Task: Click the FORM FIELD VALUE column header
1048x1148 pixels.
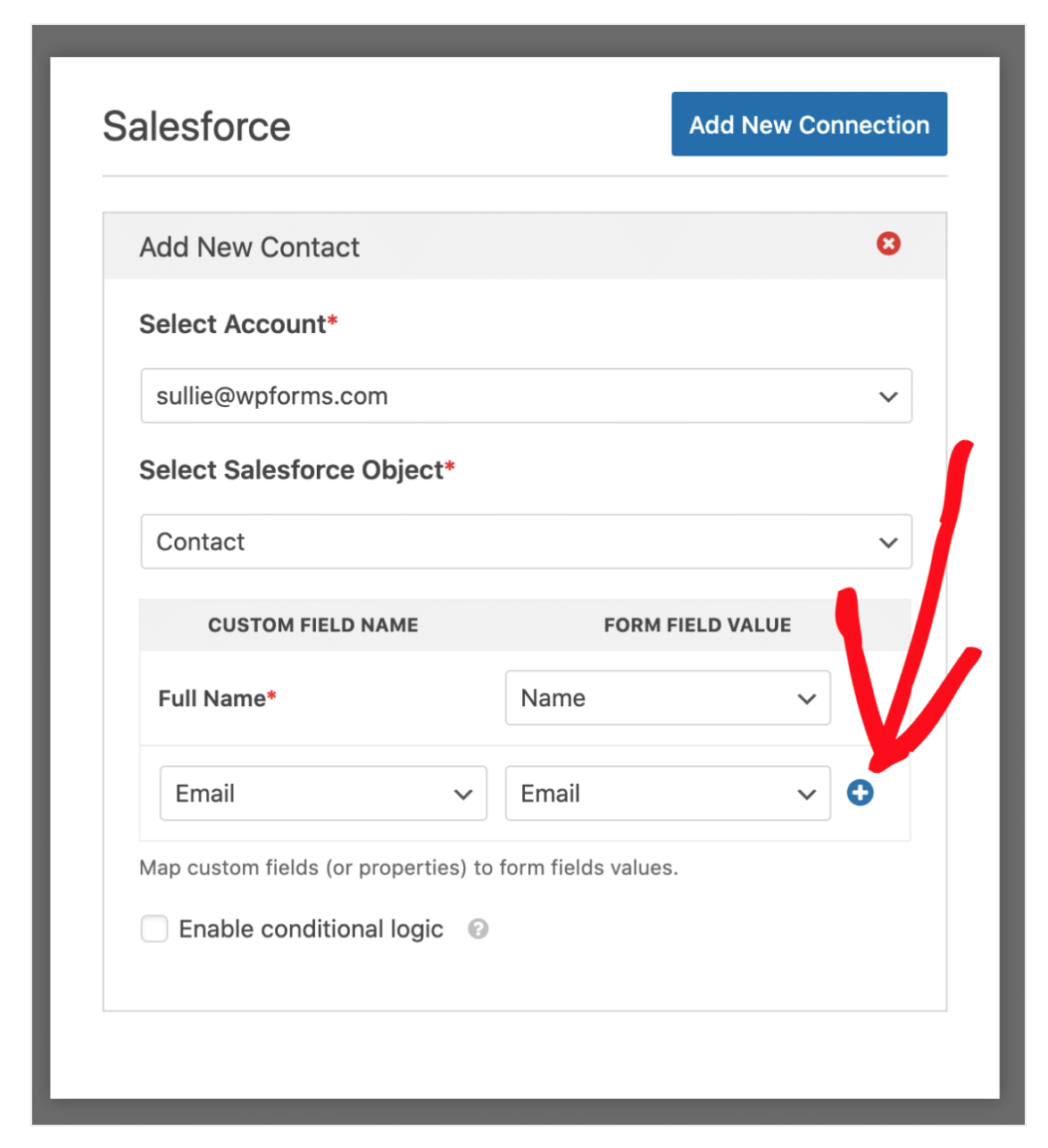Action: click(x=697, y=625)
